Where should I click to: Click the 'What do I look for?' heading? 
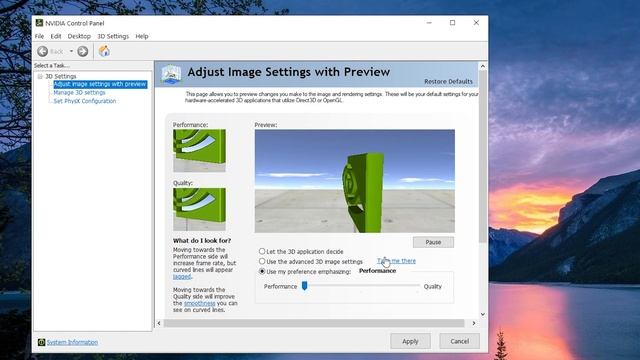[202, 241]
